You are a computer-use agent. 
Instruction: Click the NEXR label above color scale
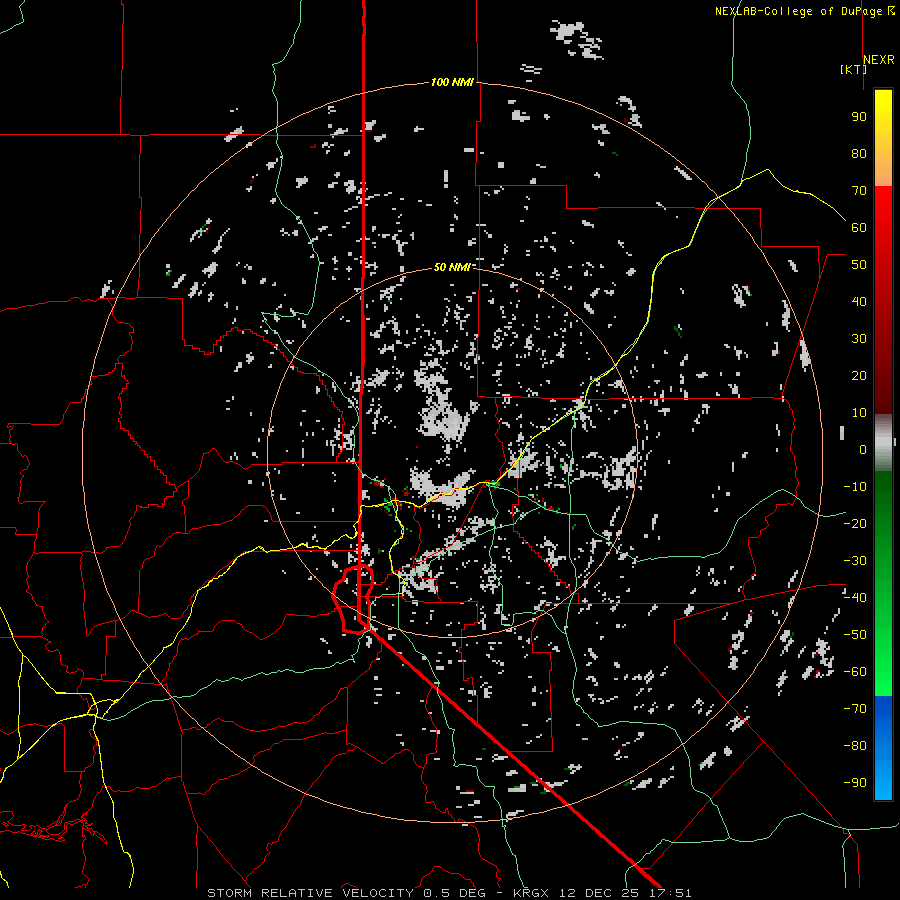tap(879, 60)
